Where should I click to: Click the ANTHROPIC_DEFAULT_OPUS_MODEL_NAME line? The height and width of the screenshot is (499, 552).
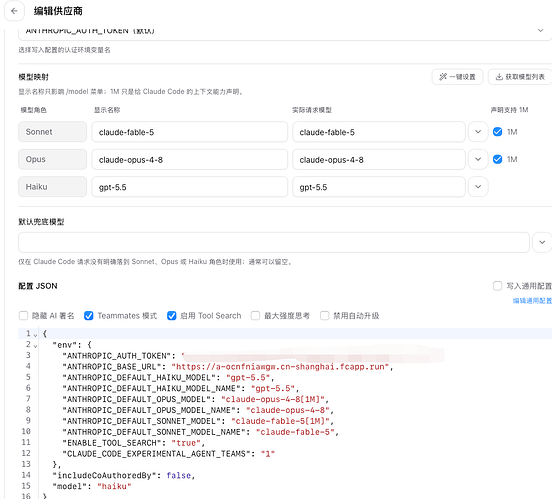pos(198,410)
